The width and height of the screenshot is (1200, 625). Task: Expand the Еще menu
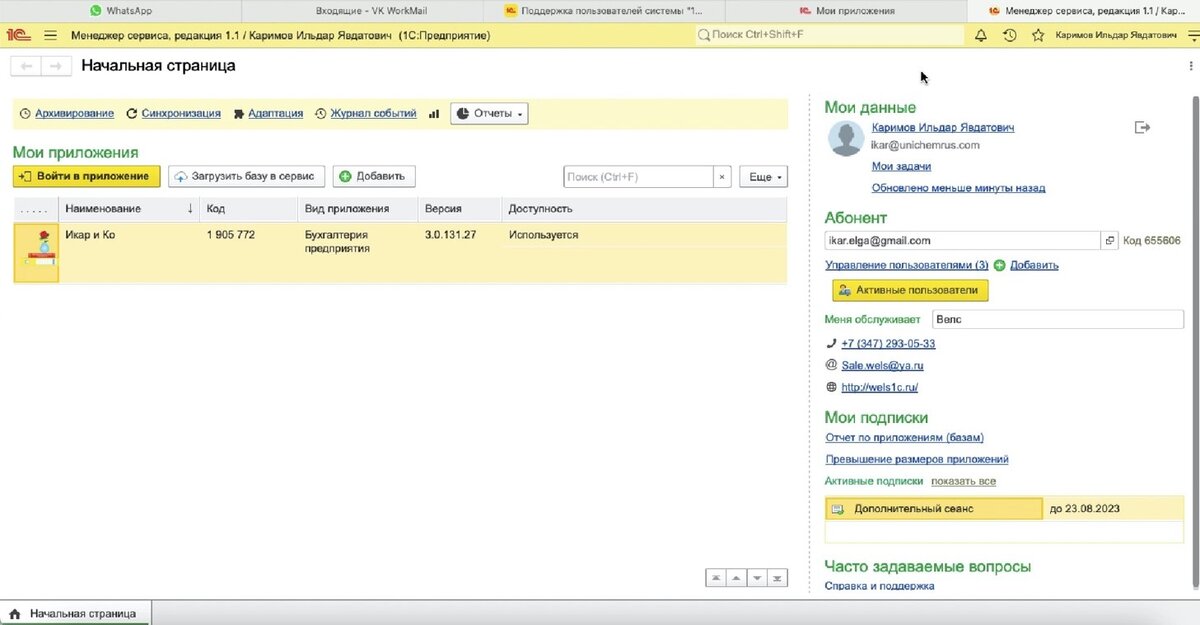[x=763, y=177]
